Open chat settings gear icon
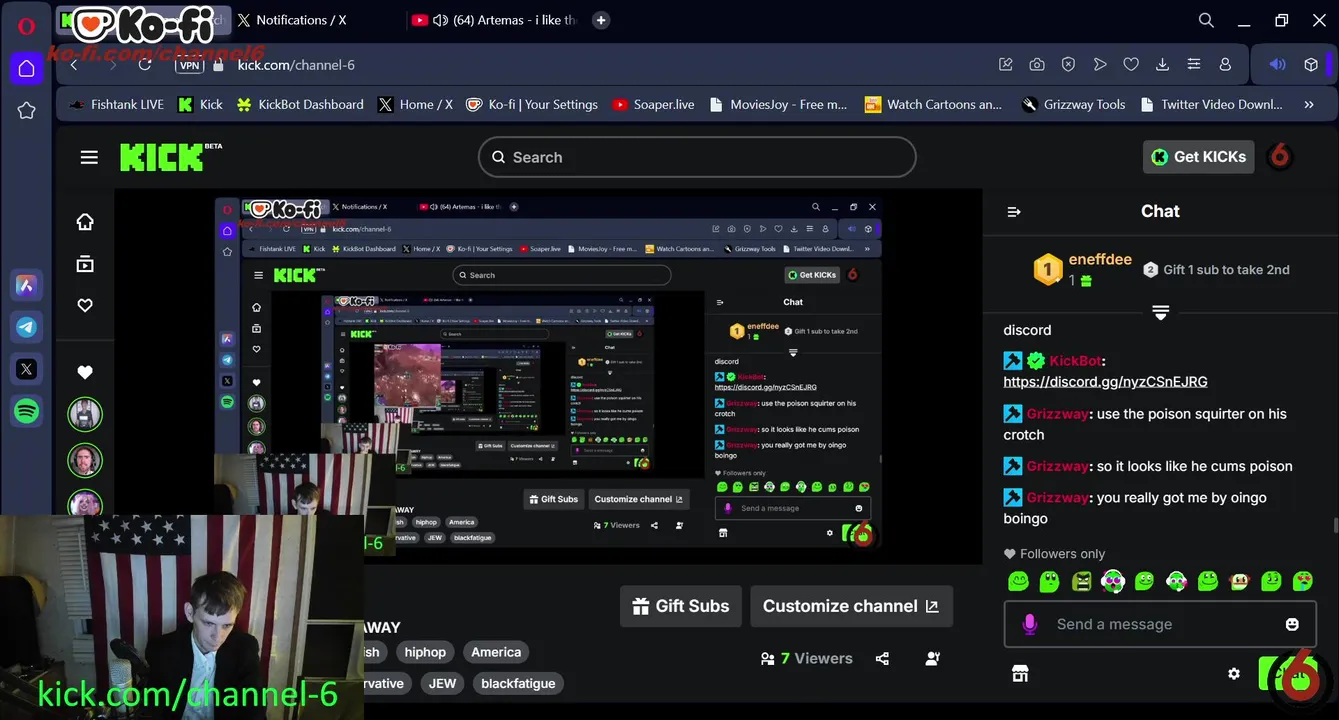The image size is (1339, 720). (x=1234, y=674)
